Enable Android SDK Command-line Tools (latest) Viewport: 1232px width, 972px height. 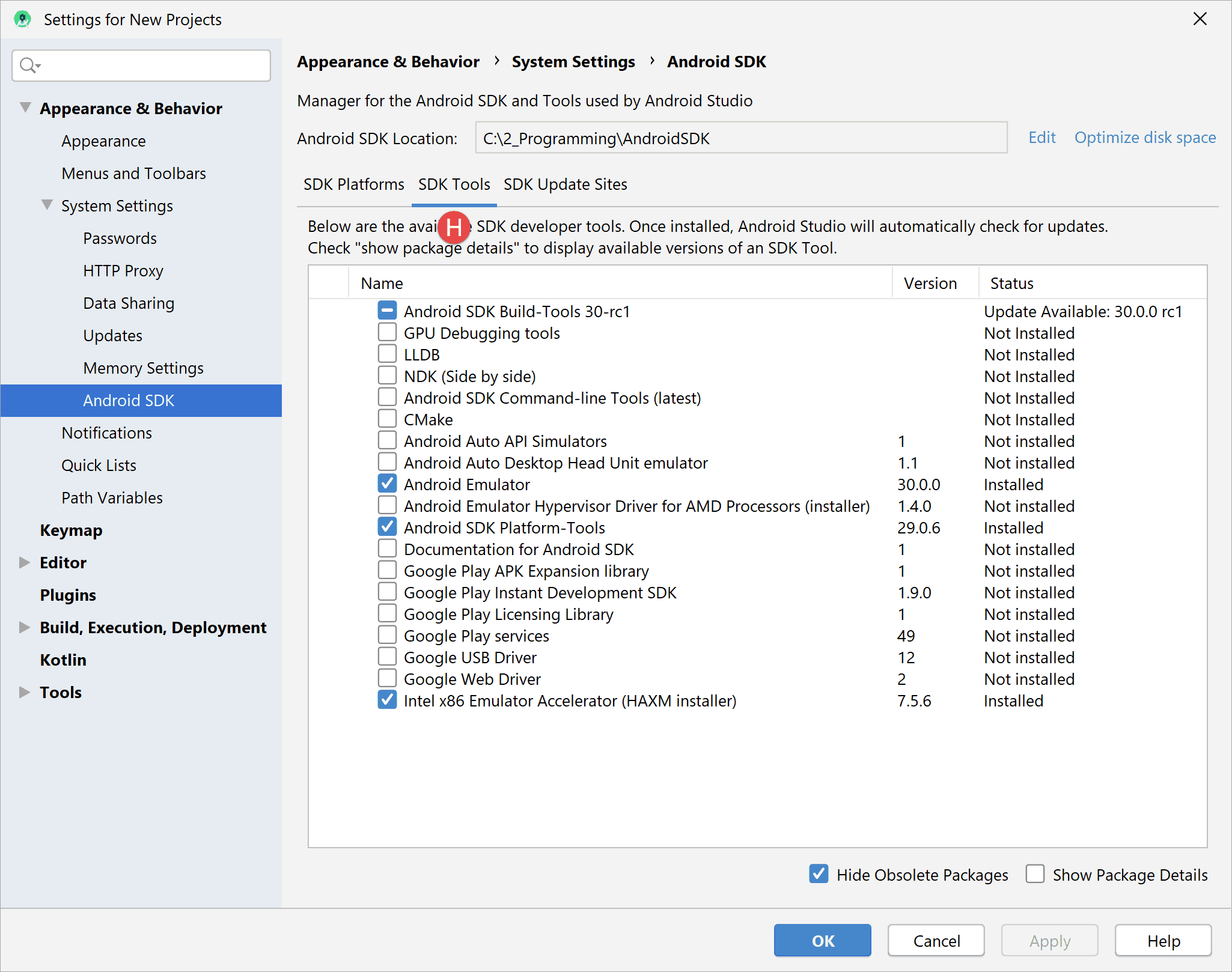pos(387,397)
